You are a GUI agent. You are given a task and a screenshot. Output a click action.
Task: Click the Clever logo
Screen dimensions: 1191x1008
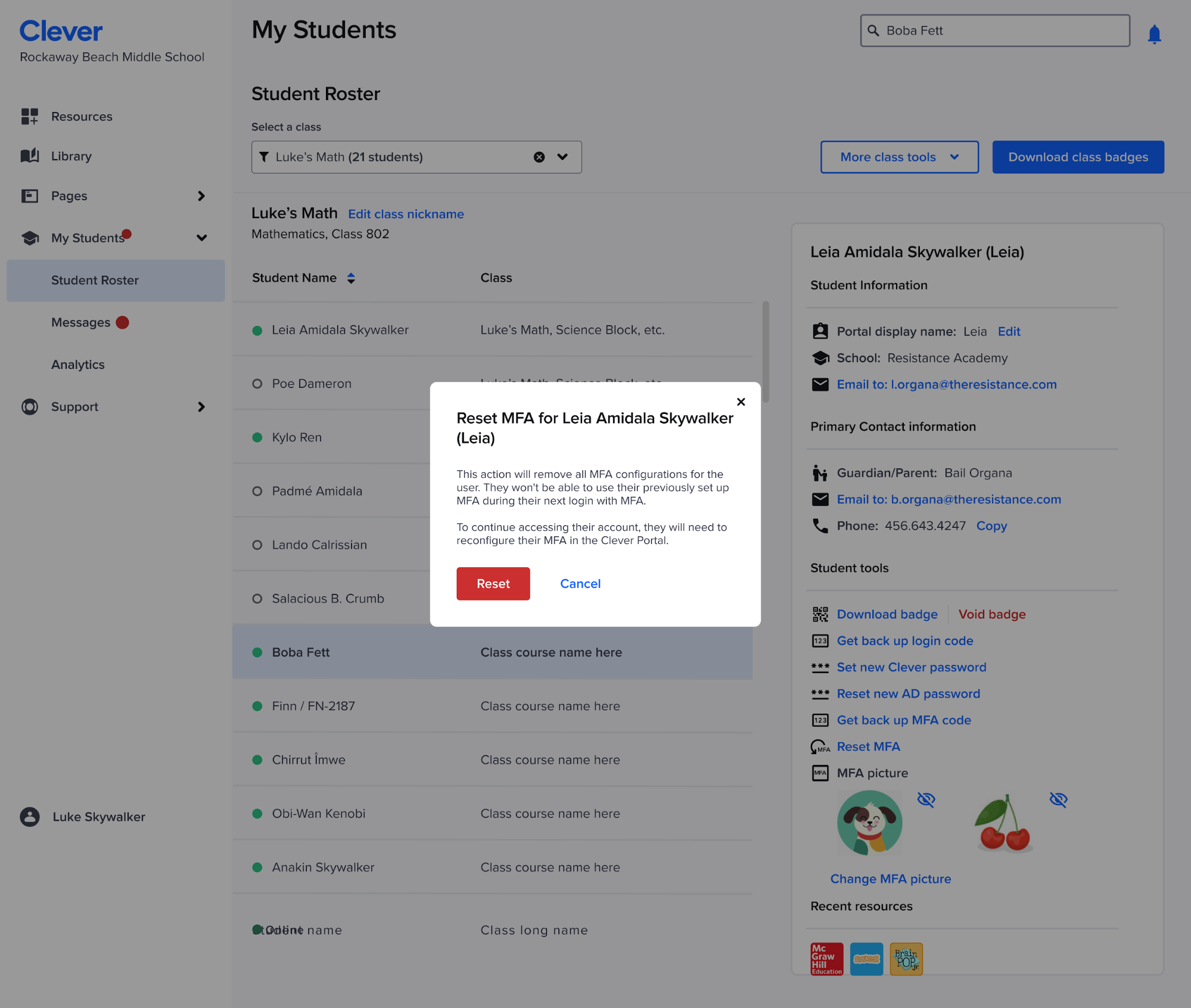pyautogui.click(x=60, y=30)
